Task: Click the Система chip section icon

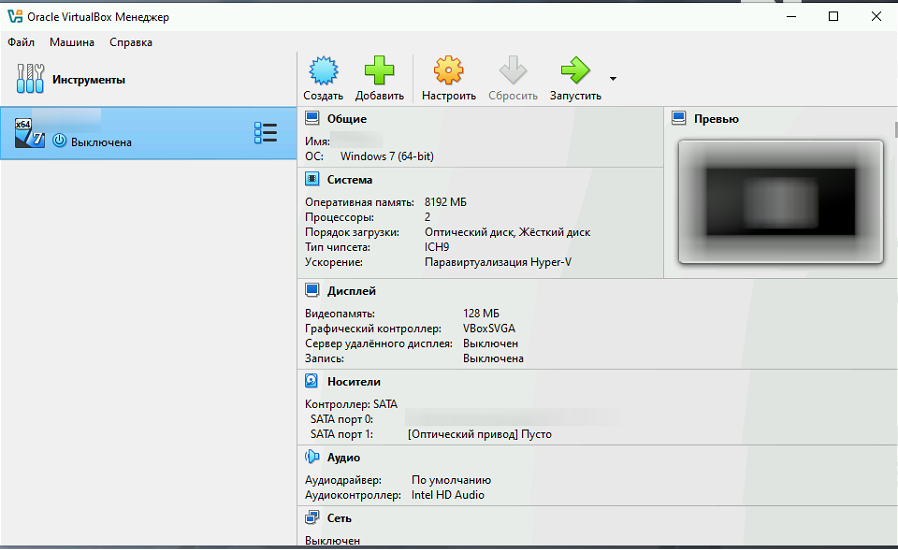Action: click(312, 180)
